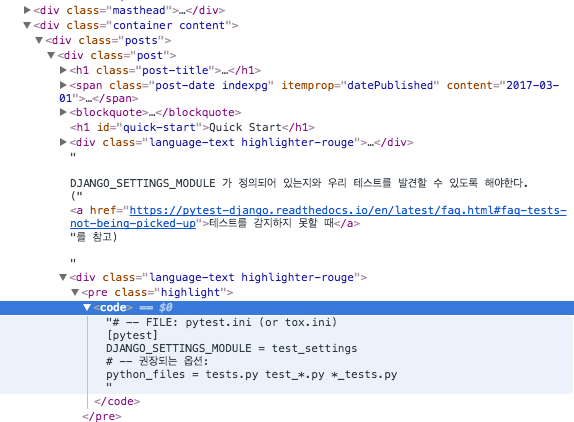Click '테스트를 감지하지 못할 때' link text
The height and width of the screenshot is (422, 574).
tap(271, 223)
